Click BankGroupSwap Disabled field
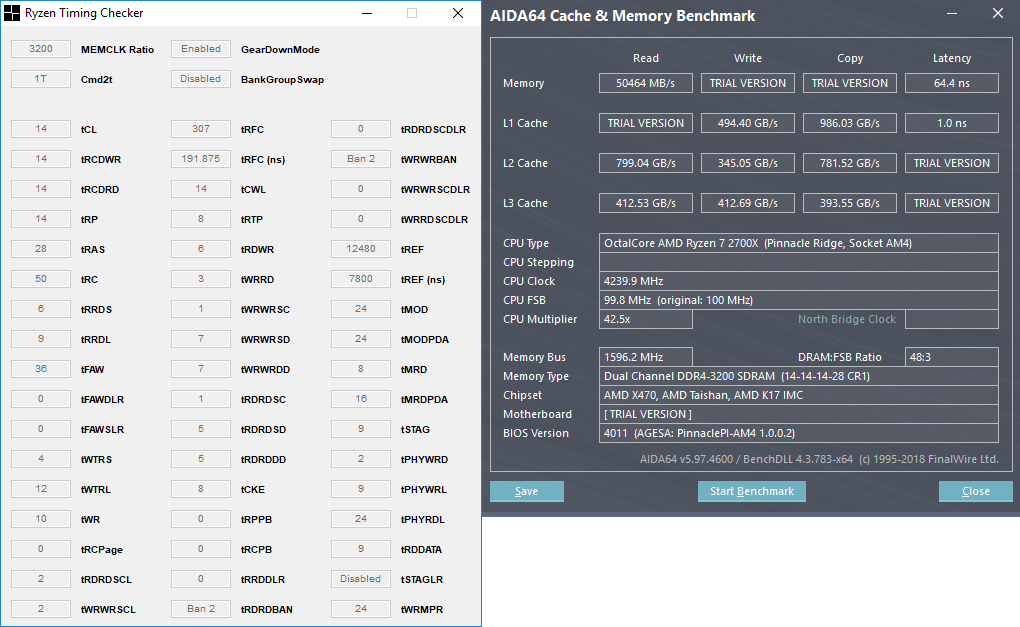Image resolution: width=1020 pixels, height=627 pixels. click(201, 79)
